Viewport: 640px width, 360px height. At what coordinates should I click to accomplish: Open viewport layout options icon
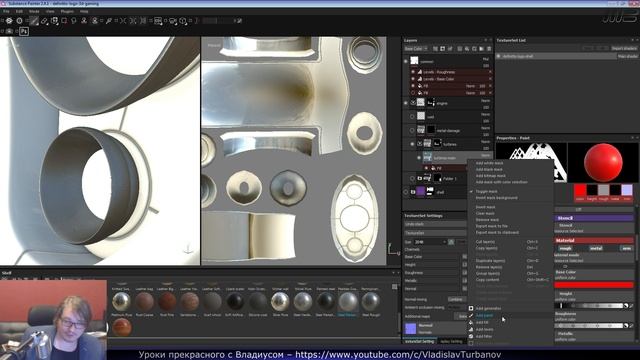coord(158,20)
